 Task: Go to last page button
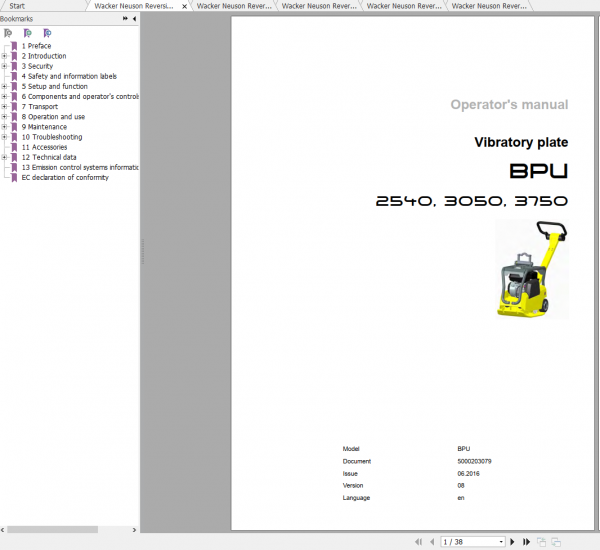pos(527,542)
